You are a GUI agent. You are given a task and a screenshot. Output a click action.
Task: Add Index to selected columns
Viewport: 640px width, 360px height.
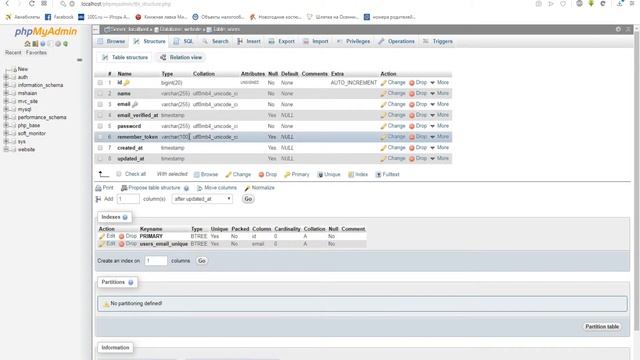point(358,174)
